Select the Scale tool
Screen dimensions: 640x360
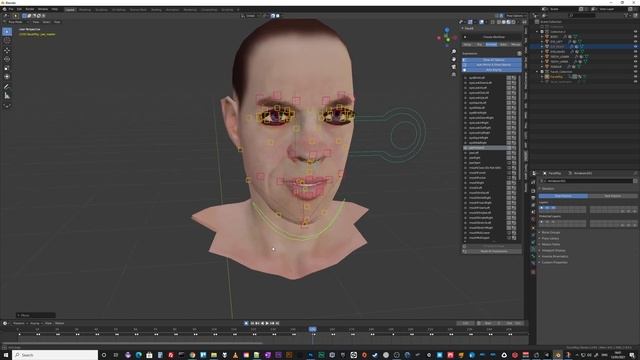(7, 68)
